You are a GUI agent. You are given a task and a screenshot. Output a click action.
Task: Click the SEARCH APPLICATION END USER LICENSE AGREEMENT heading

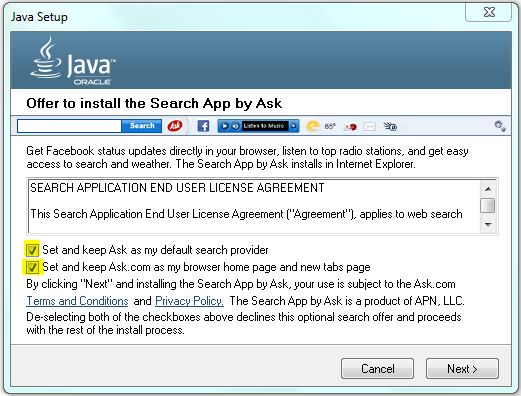coord(177,188)
